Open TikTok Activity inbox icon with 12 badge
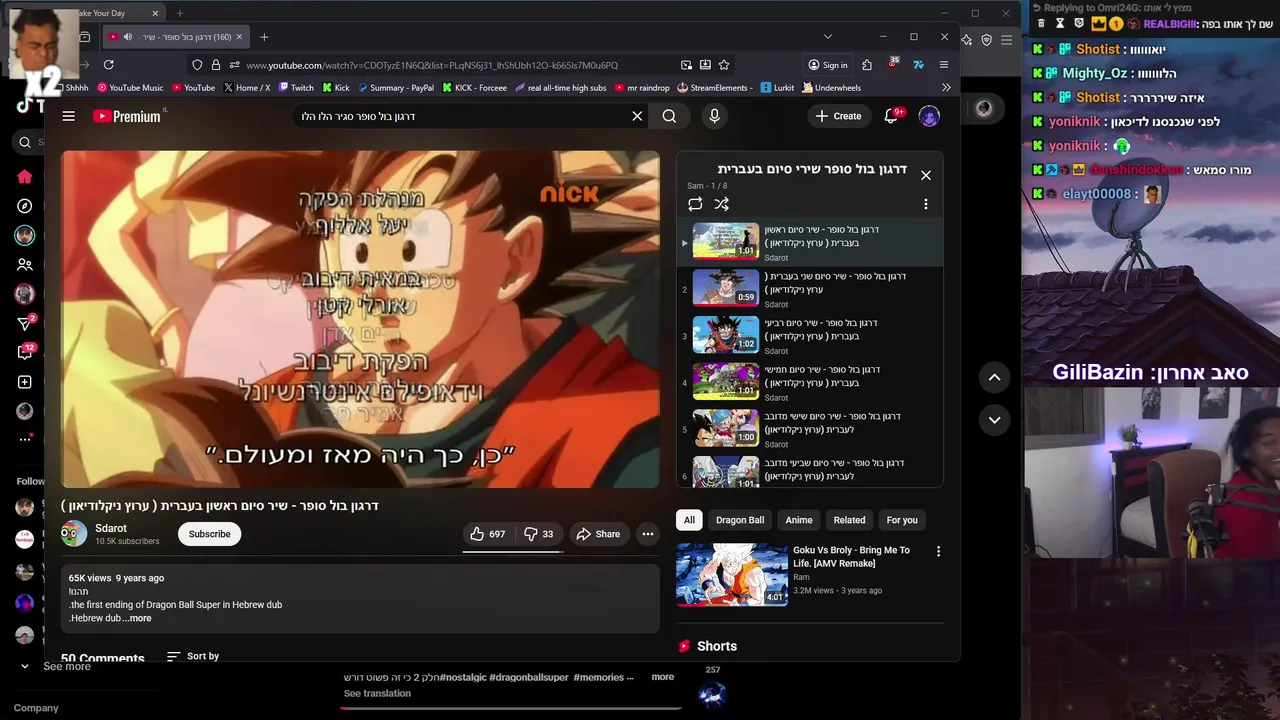This screenshot has width=1280, height=720. (x=26, y=352)
